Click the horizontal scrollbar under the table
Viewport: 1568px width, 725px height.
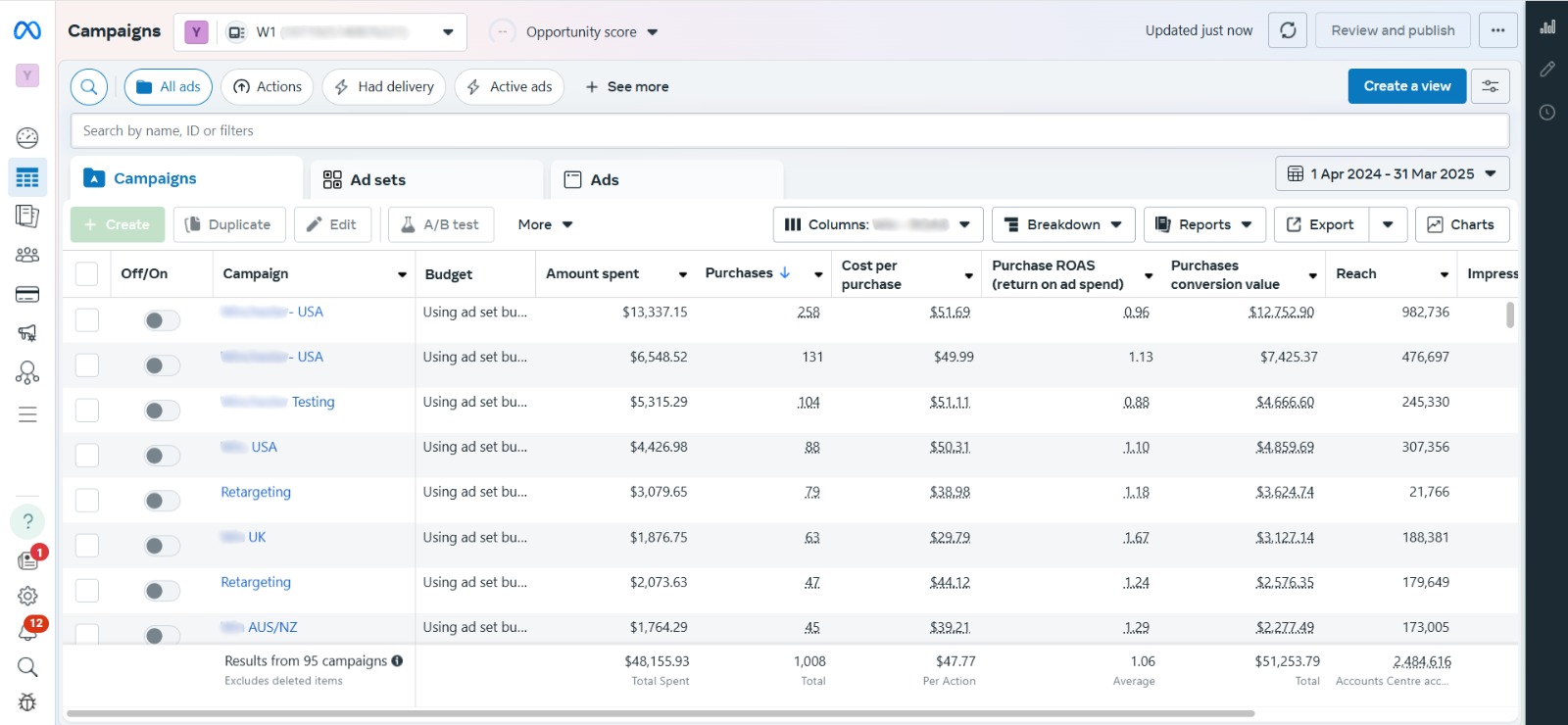[x=660, y=713]
